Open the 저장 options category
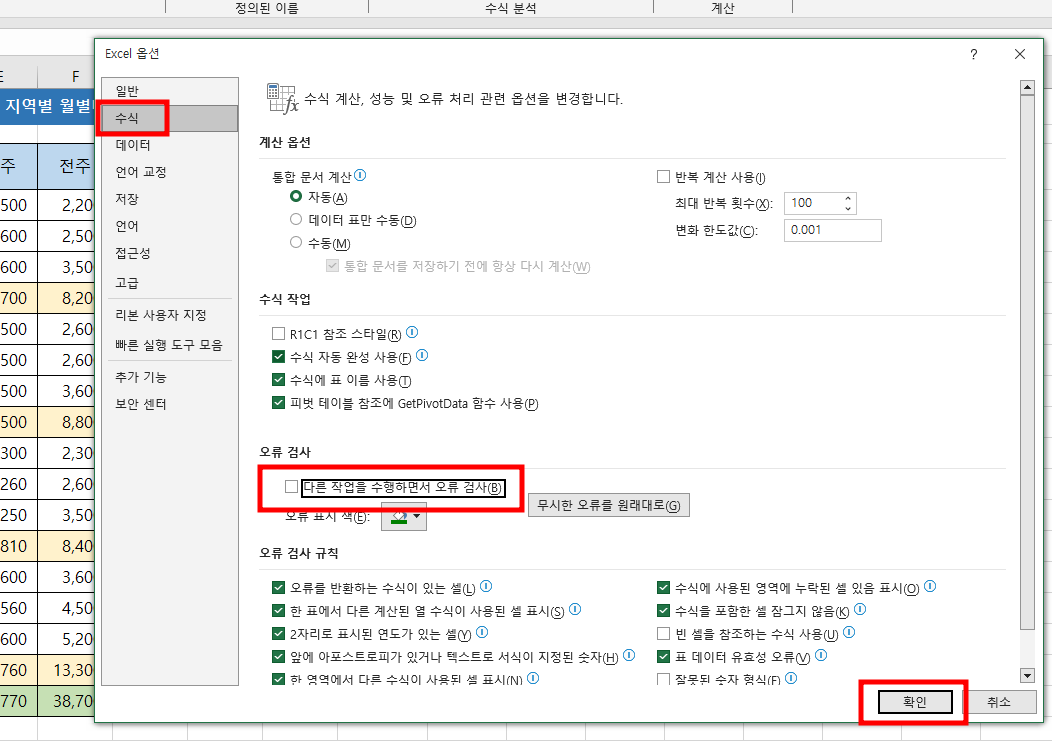The width and height of the screenshot is (1052, 741). point(169,199)
